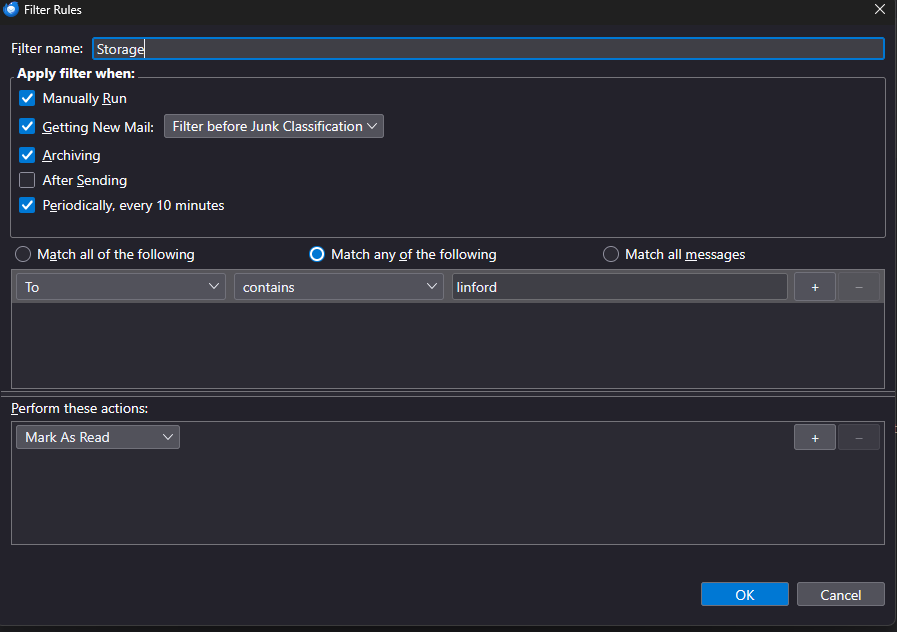Viewport: 897px width, 632px height.
Task: Uncheck the Manually Run checkbox
Action: click(x=27, y=99)
